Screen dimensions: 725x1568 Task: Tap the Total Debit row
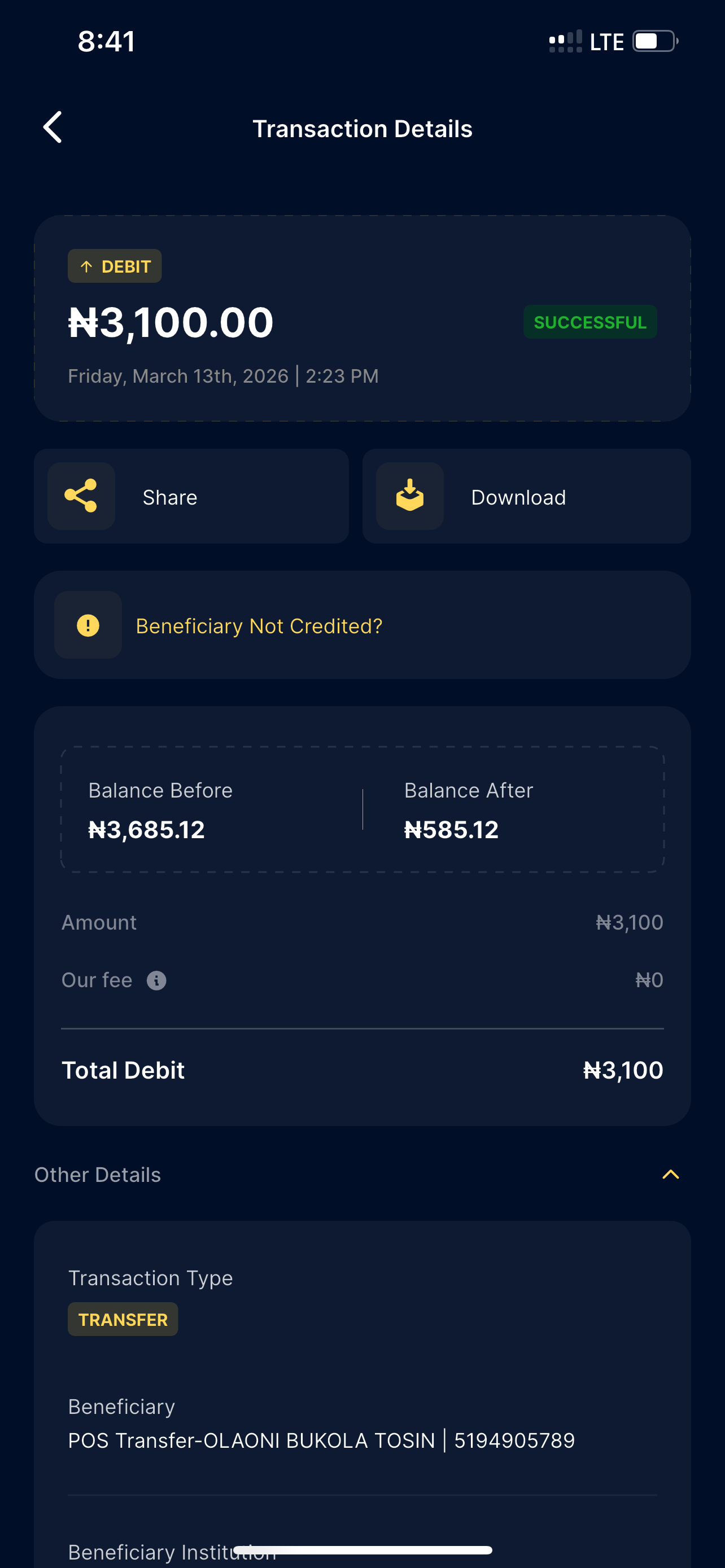pyautogui.click(x=362, y=1070)
